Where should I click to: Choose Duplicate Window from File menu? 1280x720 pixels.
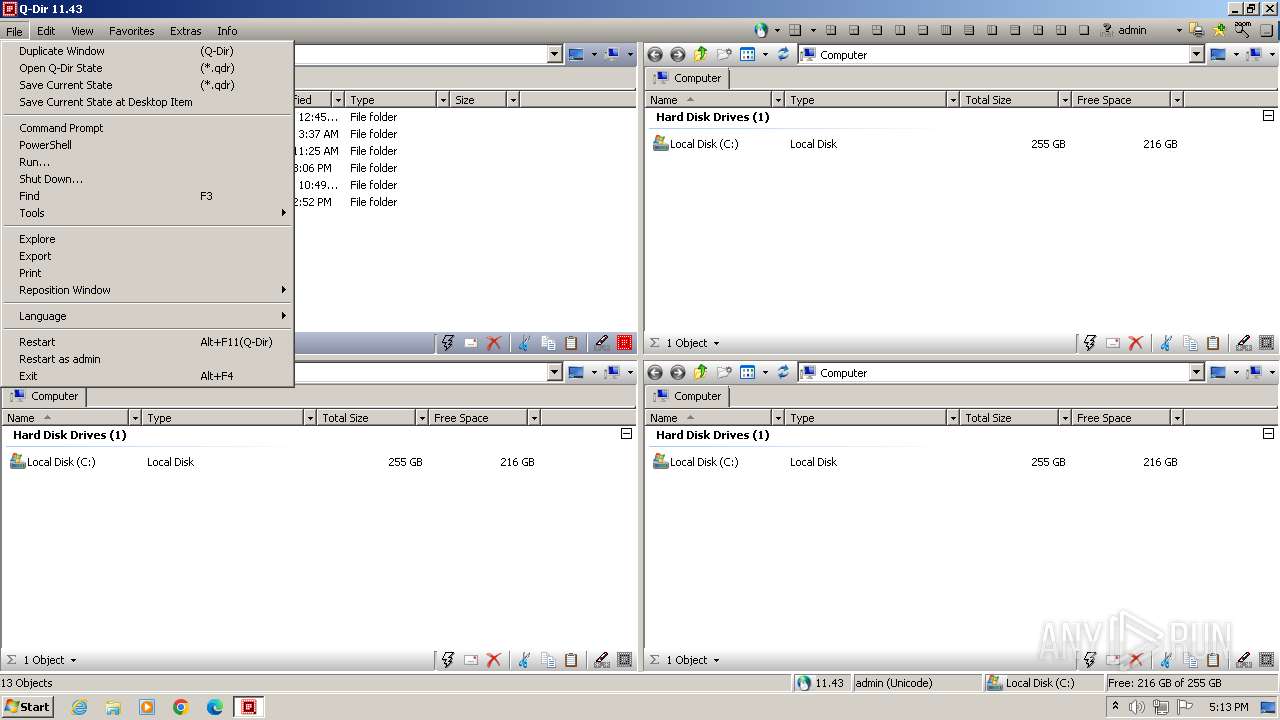coord(147,51)
